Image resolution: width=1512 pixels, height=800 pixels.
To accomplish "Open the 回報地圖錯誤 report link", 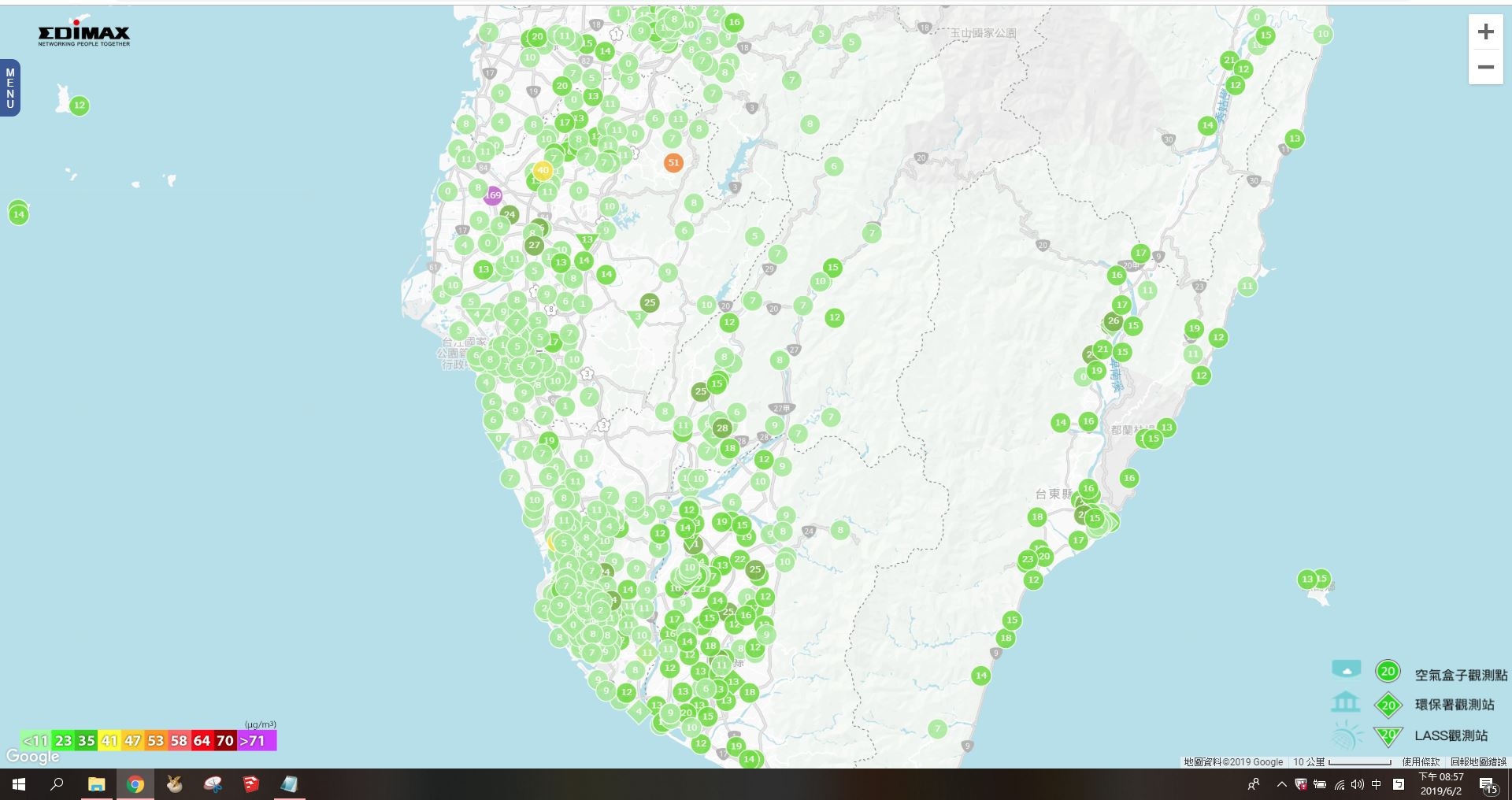I will pyautogui.click(x=1478, y=762).
